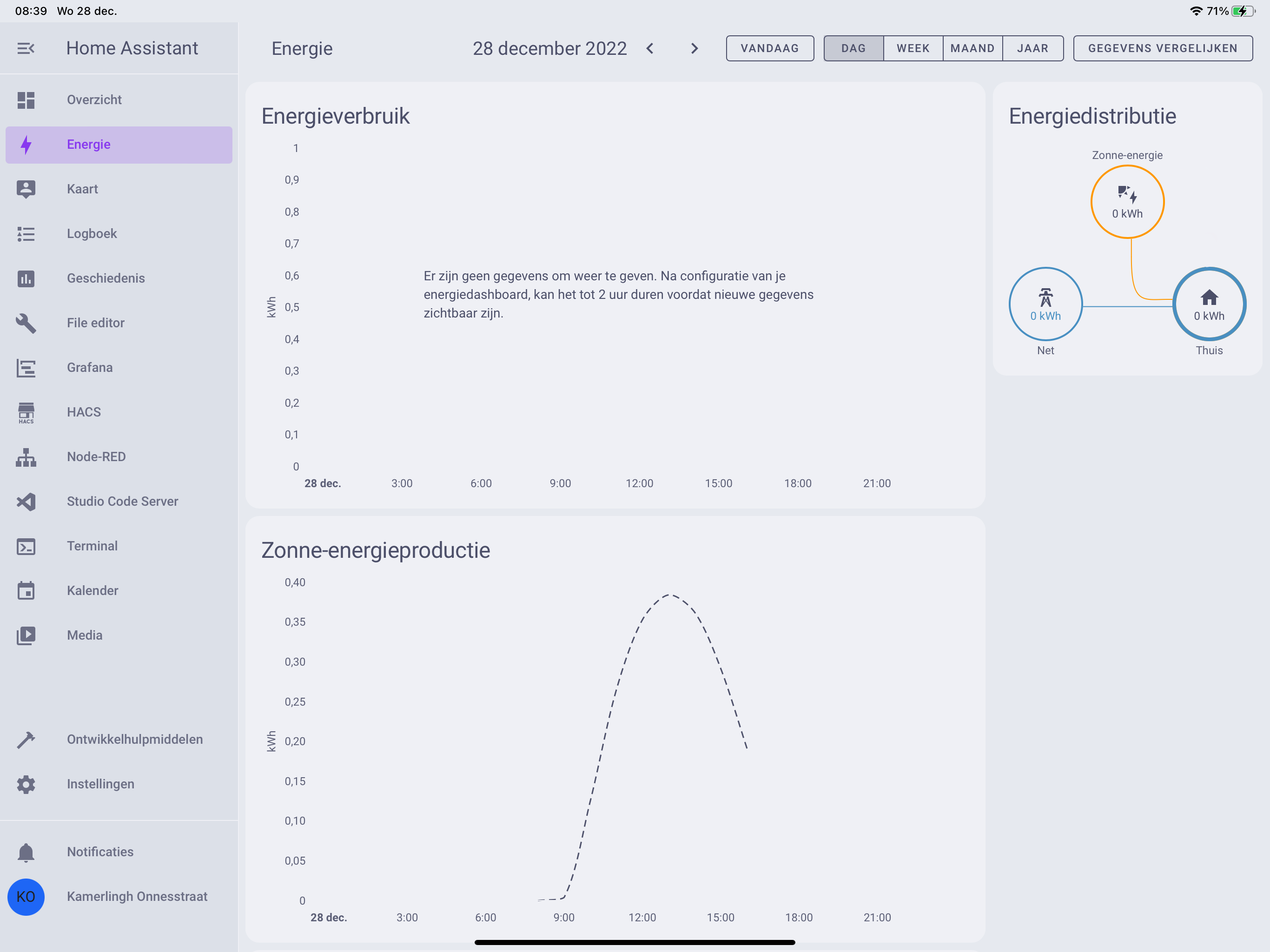Click the File editor wrench icon
Image resolution: width=1270 pixels, height=952 pixels.
pos(26,323)
